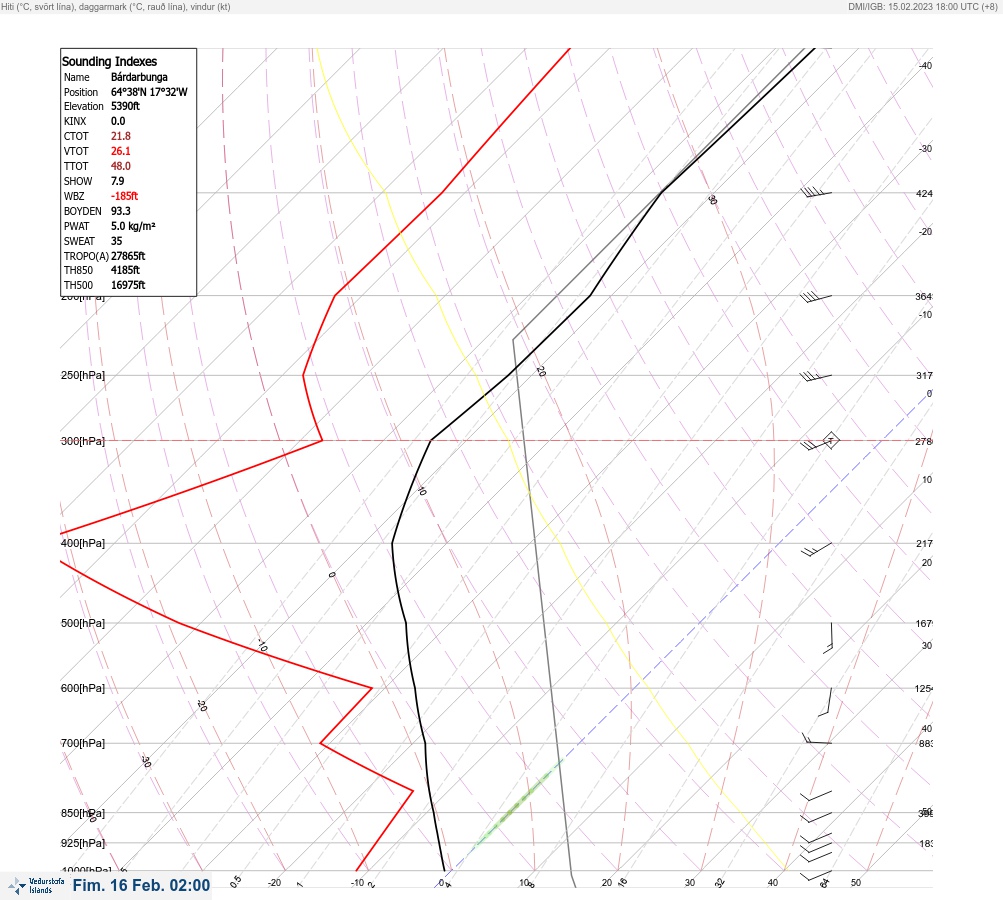Click the '50' label on the bottom temperature axis
This screenshot has height=900, width=1003.
pyautogui.click(x=856, y=883)
